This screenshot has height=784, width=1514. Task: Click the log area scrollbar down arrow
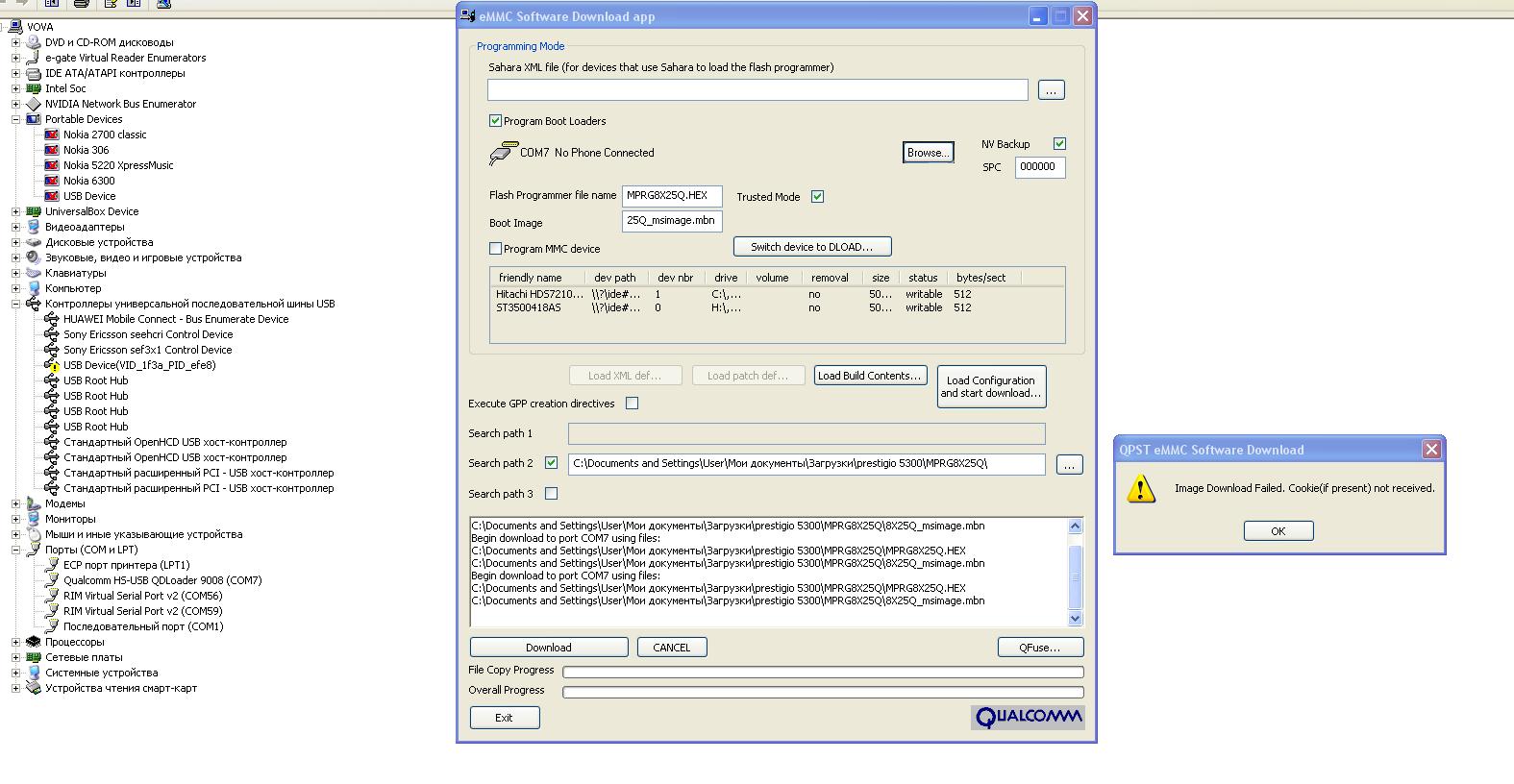coord(1075,619)
